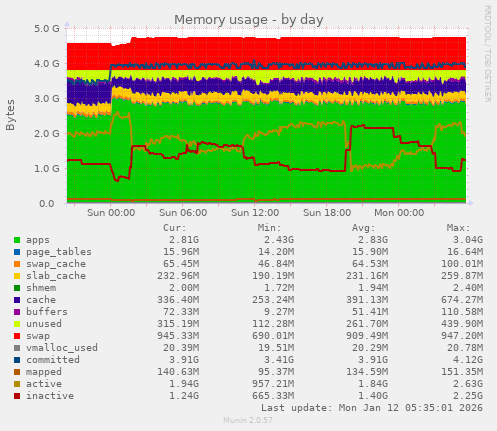Click the '1.0 G' y-axis label

click(47, 169)
